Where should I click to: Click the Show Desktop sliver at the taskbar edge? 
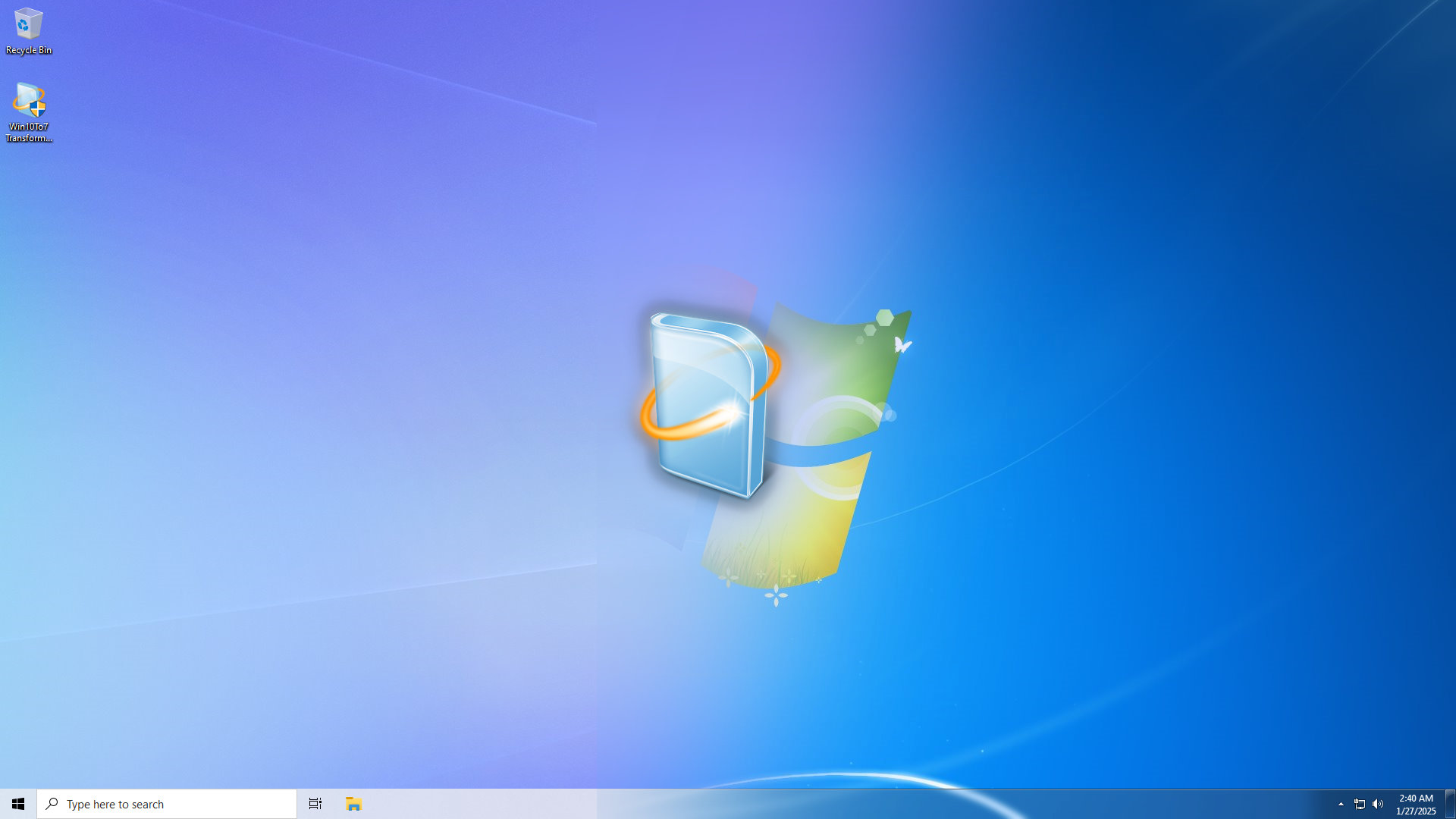[1450, 804]
